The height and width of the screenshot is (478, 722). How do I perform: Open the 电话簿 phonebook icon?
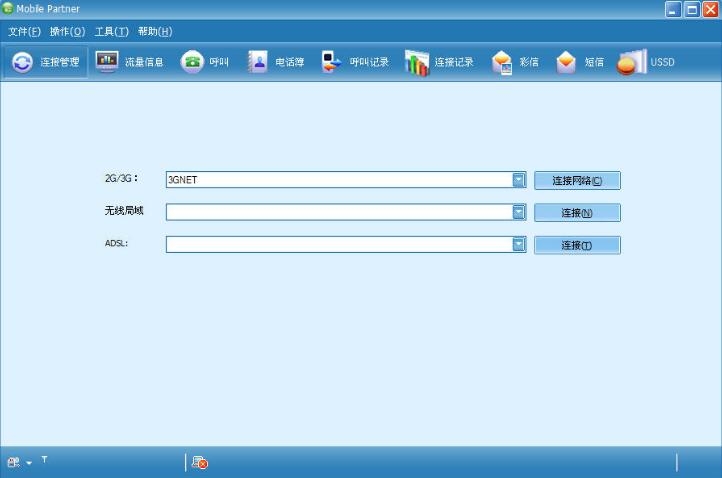point(258,62)
